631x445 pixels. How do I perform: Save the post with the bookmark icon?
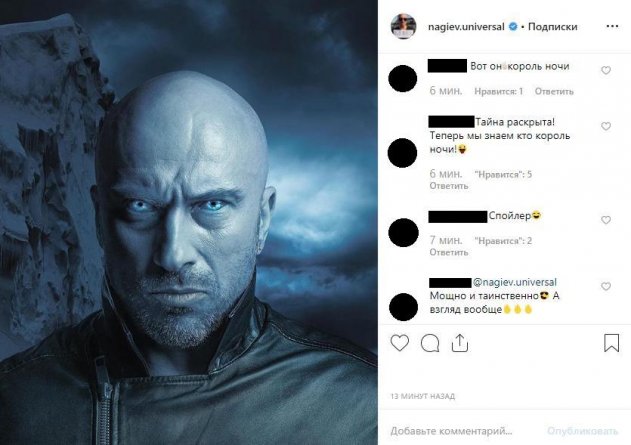(x=611, y=344)
